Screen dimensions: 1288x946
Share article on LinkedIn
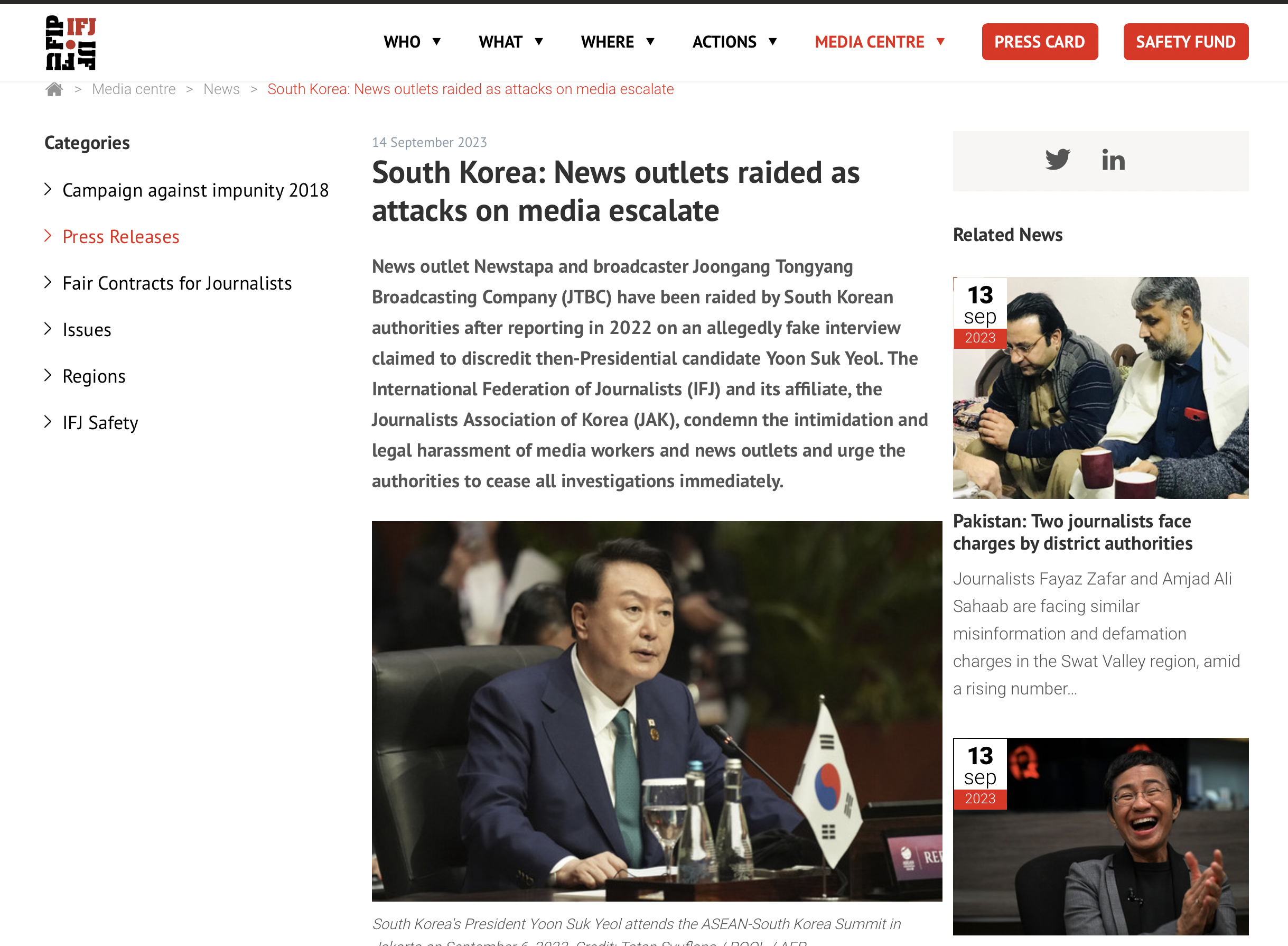1113,160
